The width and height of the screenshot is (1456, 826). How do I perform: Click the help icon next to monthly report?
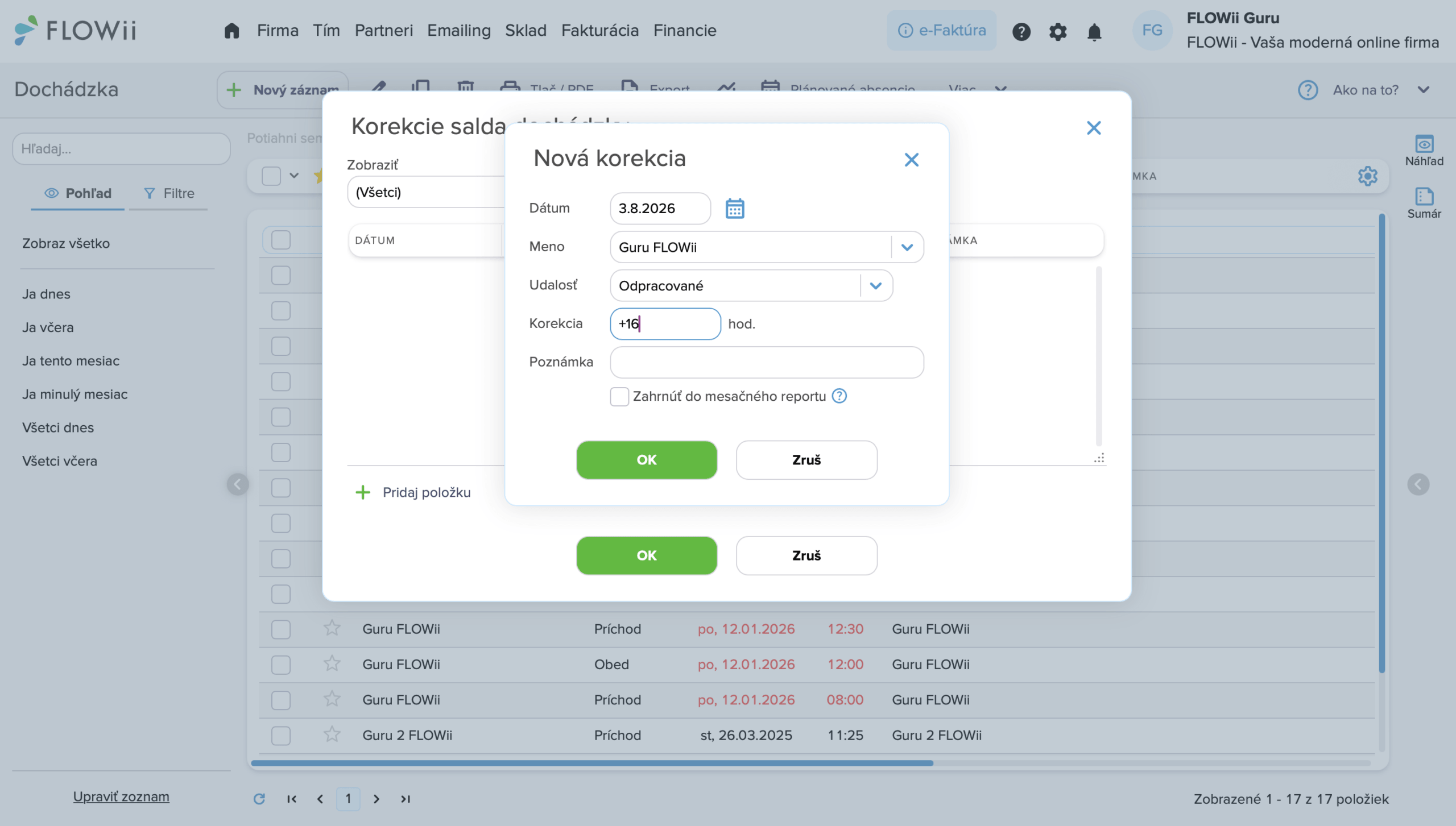(x=839, y=396)
